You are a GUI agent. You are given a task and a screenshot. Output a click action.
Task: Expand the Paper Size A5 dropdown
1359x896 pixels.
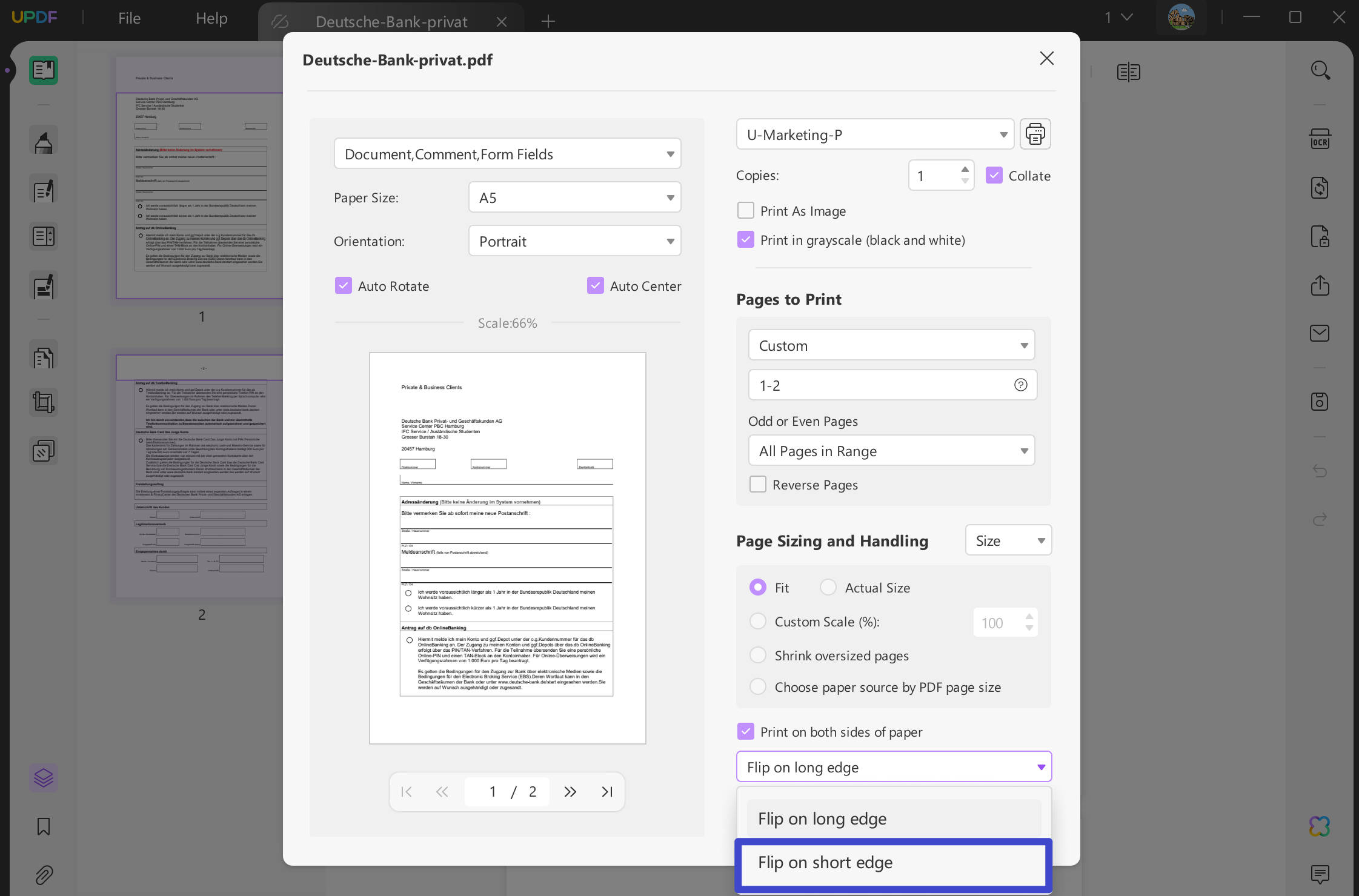(x=574, y=197)
